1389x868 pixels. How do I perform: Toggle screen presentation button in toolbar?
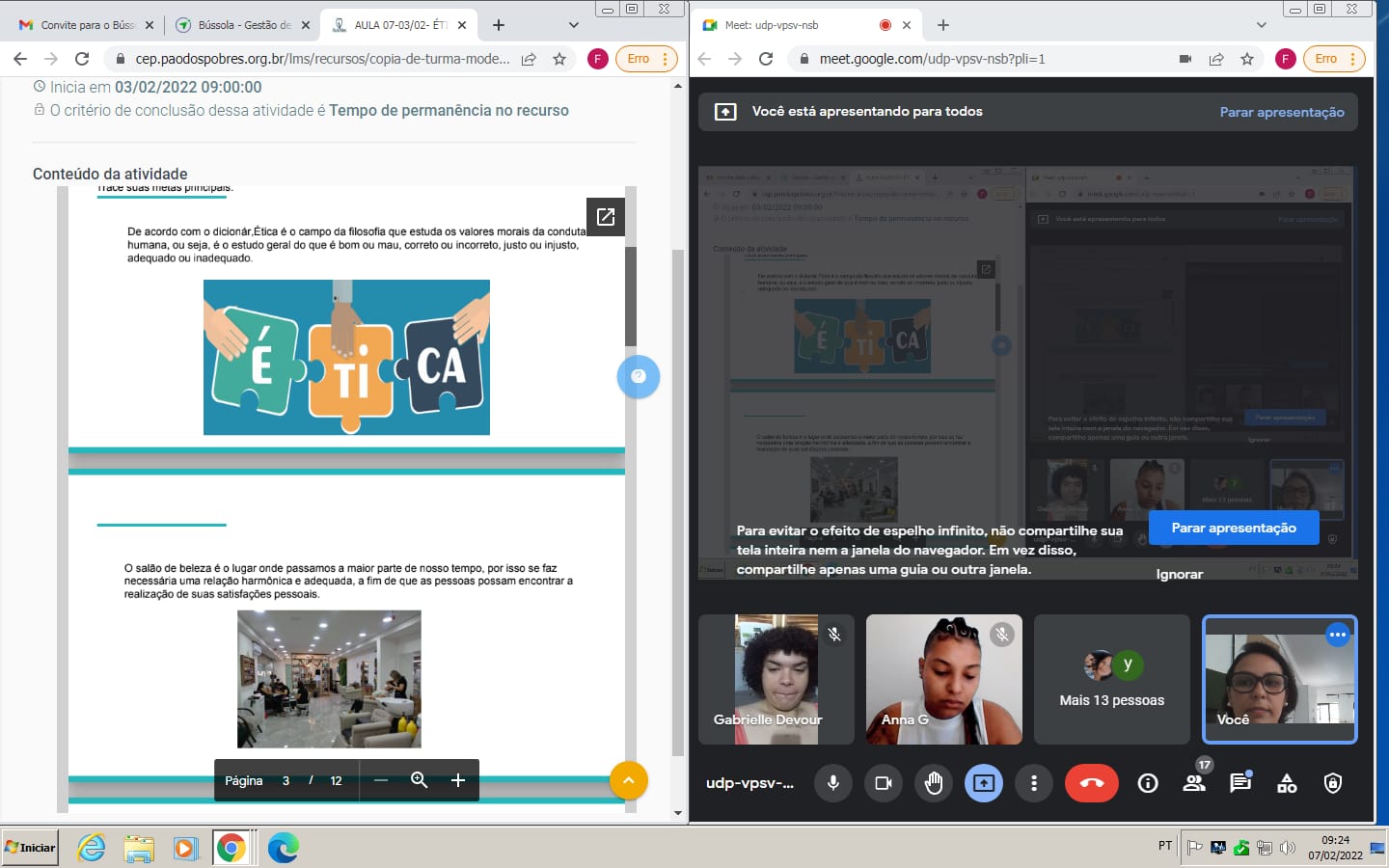984,783
